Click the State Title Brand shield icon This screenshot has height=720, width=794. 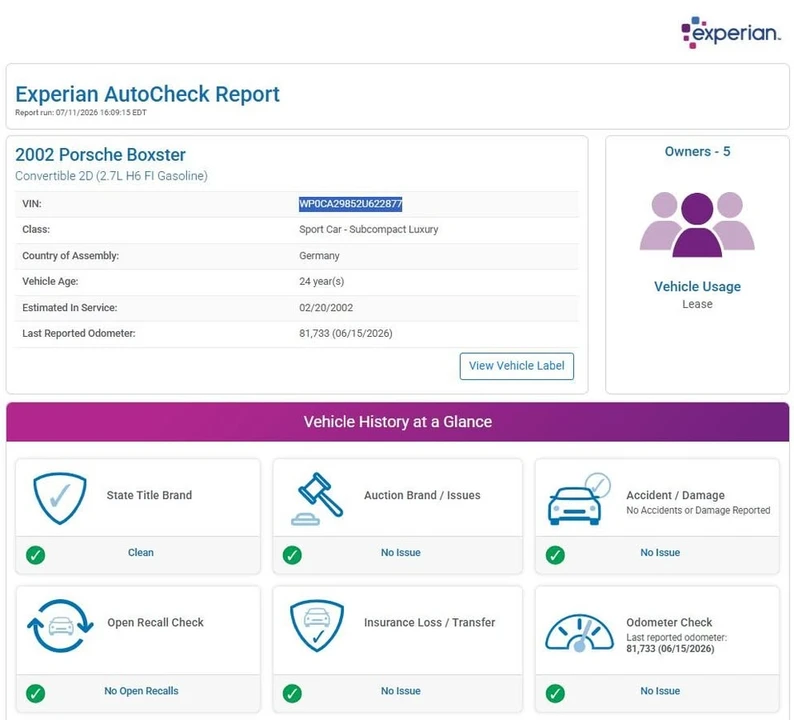(x=60, y=498)
